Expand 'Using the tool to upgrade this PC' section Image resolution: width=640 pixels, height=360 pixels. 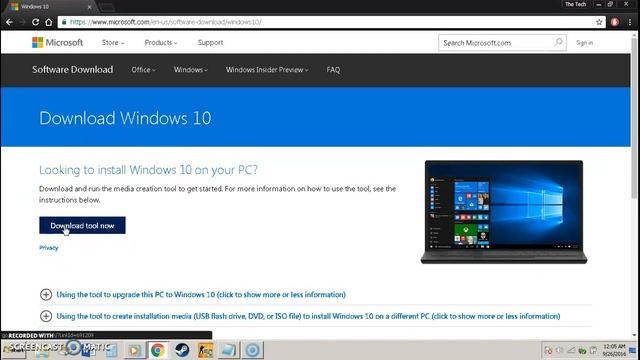click(201, 294)
